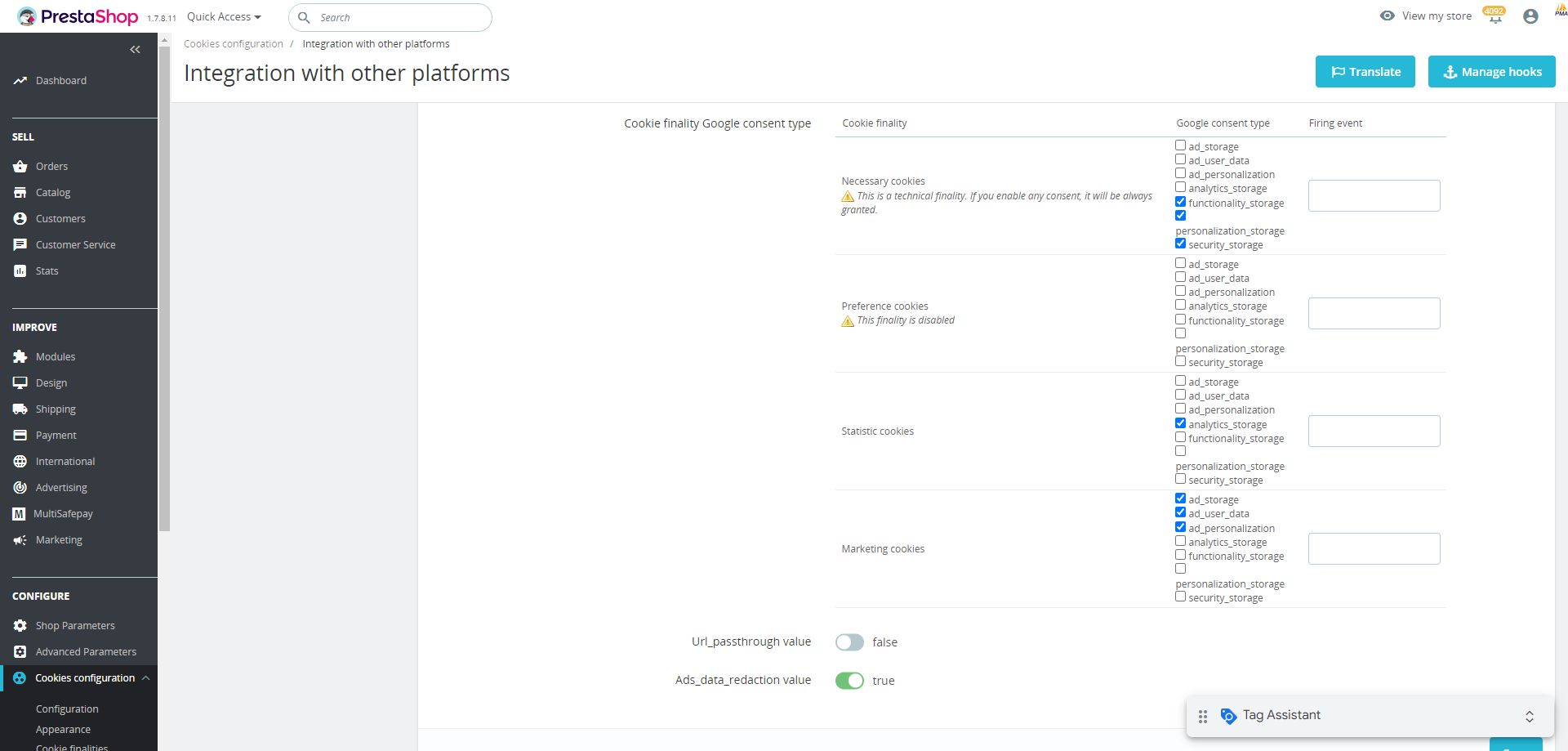Click the Shipping truck icon
This screenshot has height=751, width=1568.
coord(20,409)
